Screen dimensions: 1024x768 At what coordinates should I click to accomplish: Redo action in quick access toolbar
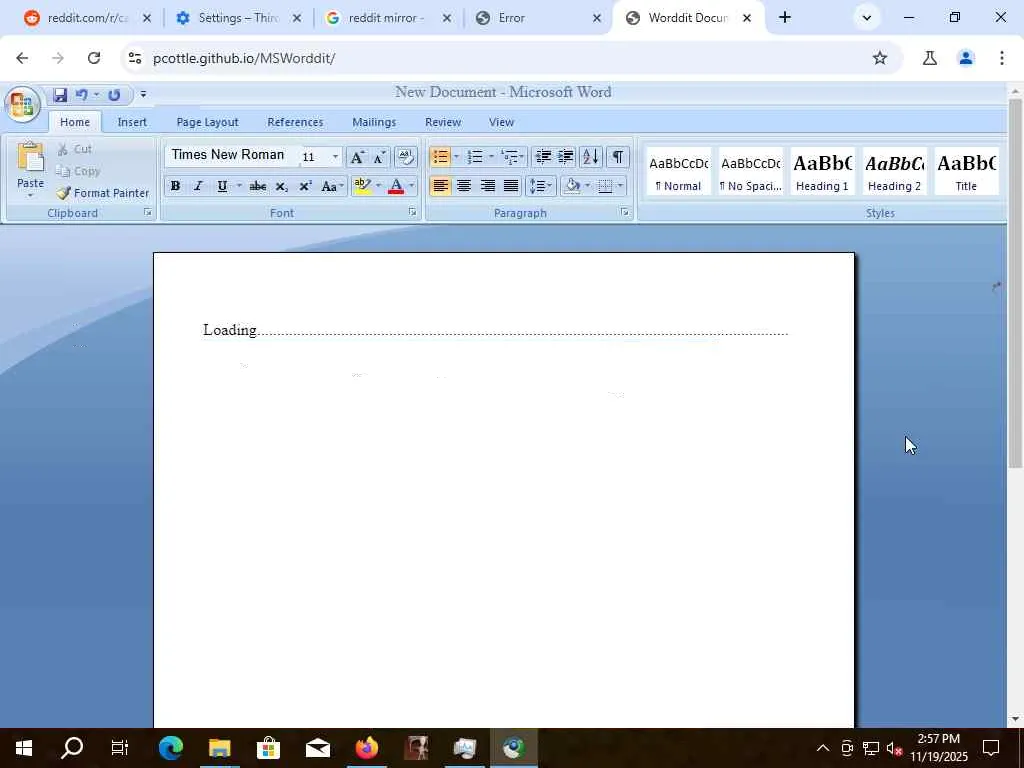point(114,95)
